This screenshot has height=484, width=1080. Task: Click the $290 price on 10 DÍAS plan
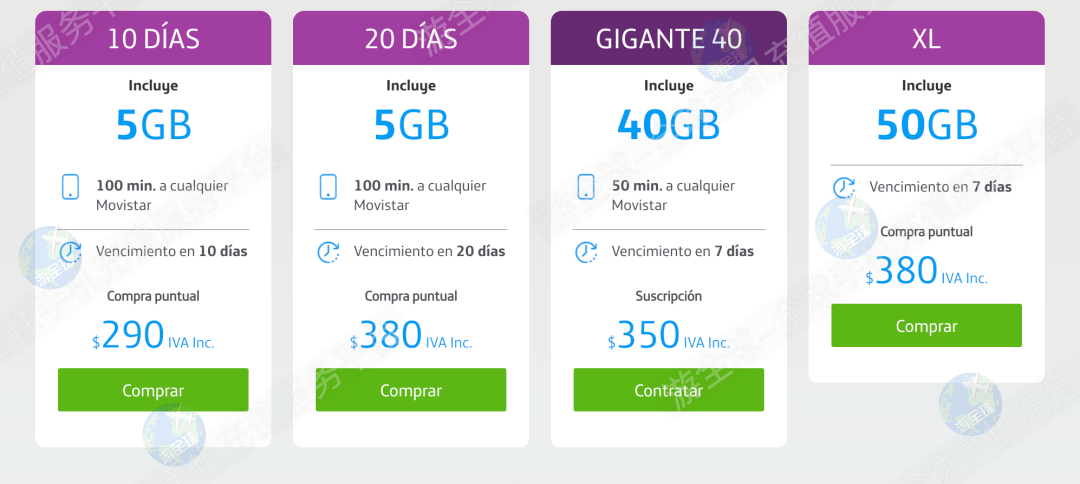coord(133,335)
